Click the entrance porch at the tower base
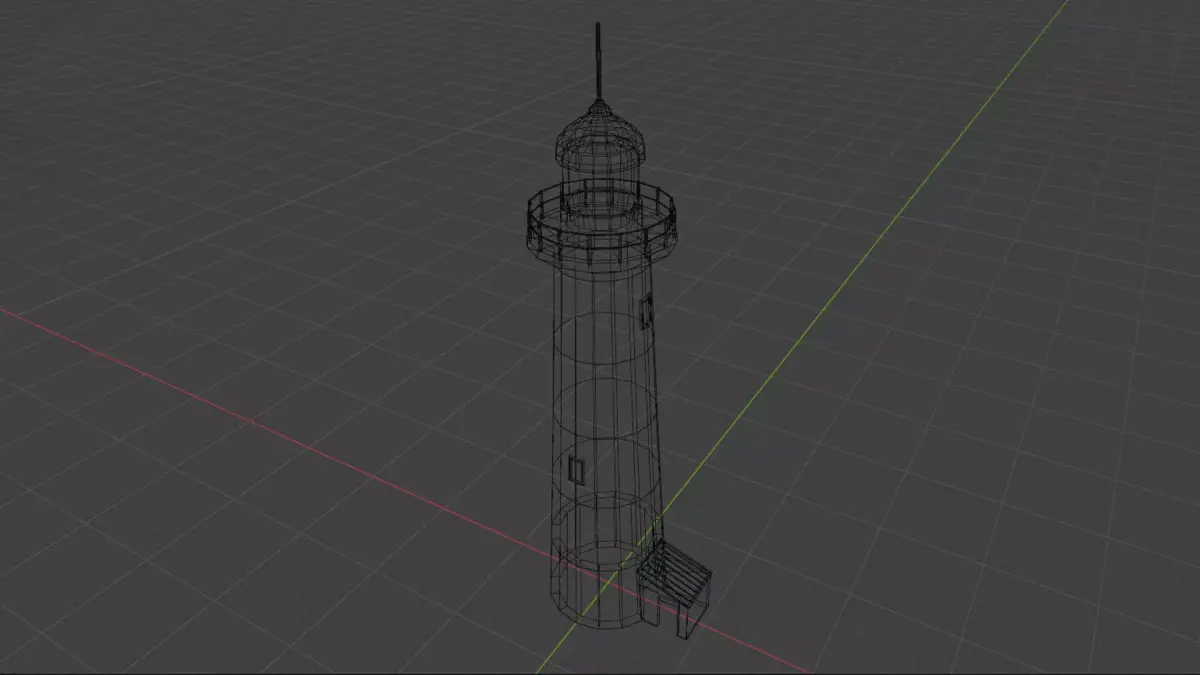The width and height of the screenshot is (1200, 675). click(675, 588)
